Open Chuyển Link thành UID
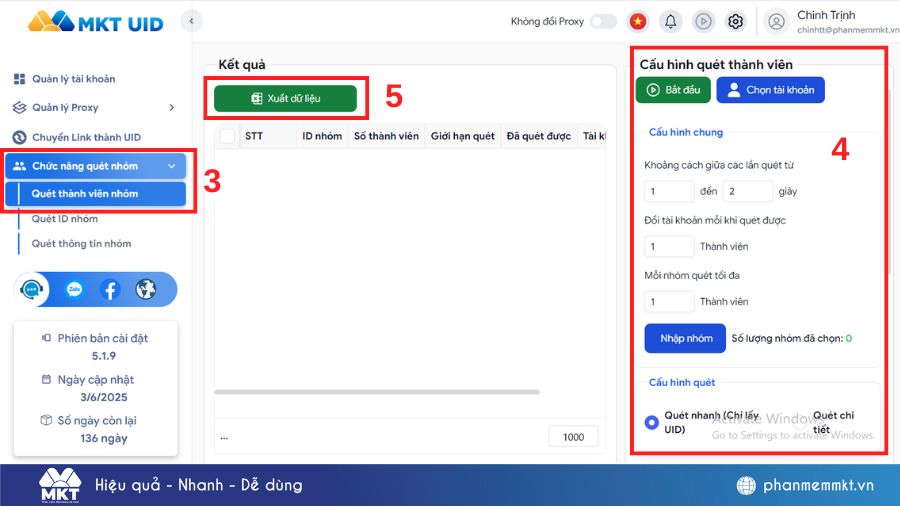This screenshot has height=506, width=900. (86, 137)
